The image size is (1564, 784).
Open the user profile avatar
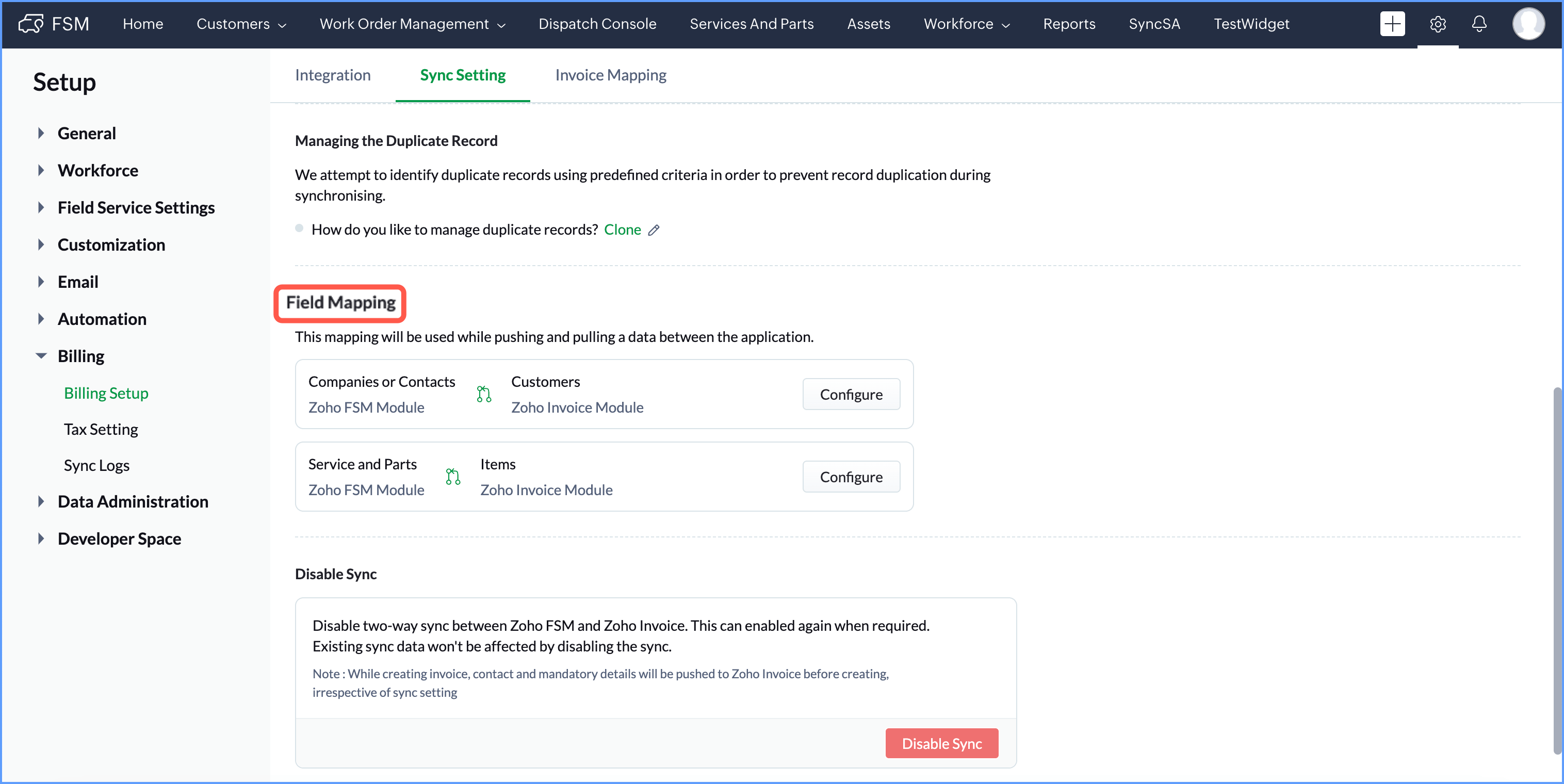click(x=1528, y=24)
